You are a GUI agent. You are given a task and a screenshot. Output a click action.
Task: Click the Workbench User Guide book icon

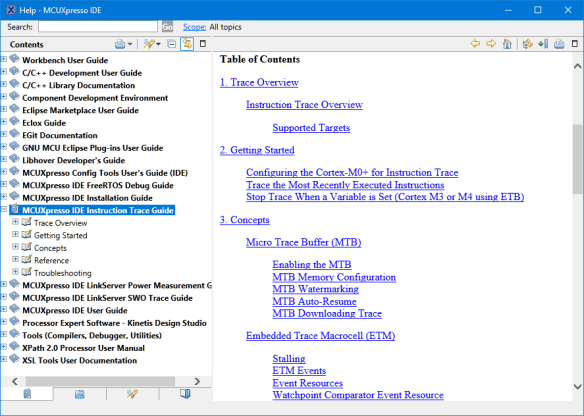15,58
